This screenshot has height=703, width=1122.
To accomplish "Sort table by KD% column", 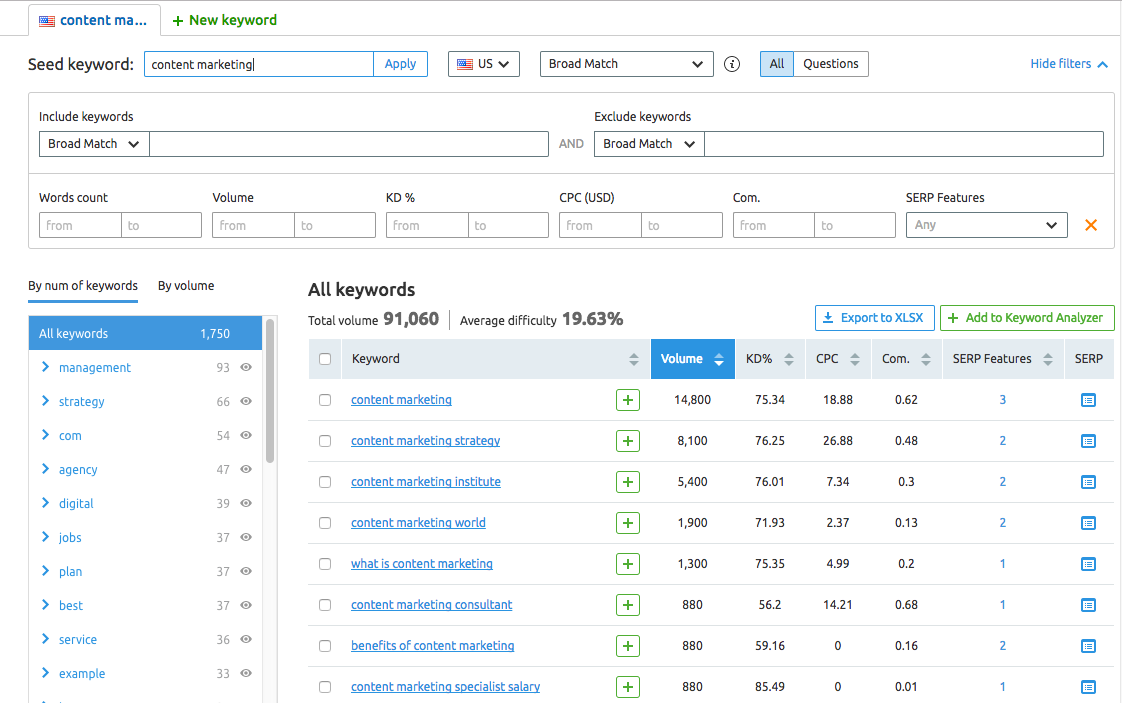I will [789, 359].
